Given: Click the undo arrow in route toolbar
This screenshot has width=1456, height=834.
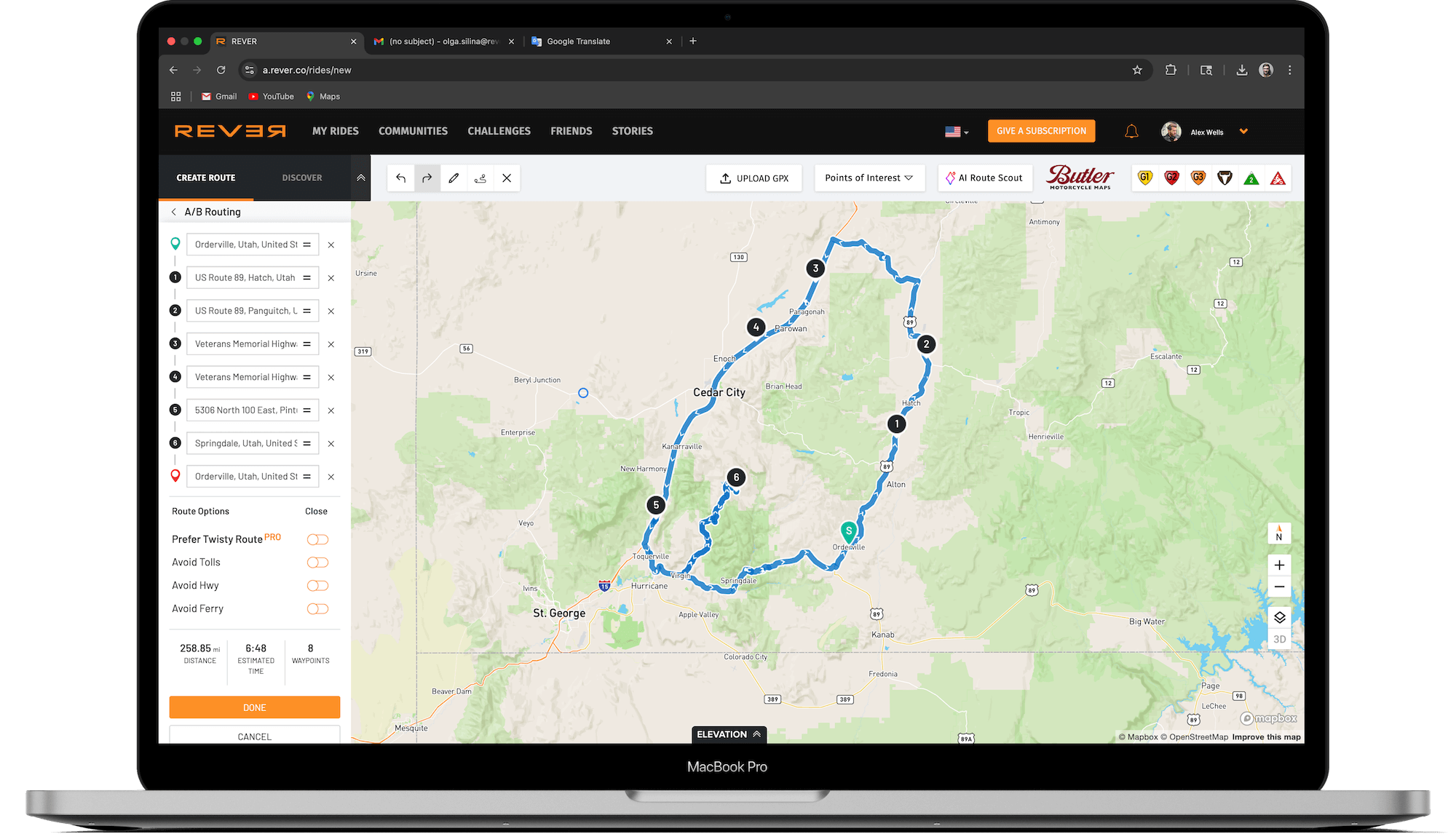Looking at the screenshot, I should pos(400,178).
